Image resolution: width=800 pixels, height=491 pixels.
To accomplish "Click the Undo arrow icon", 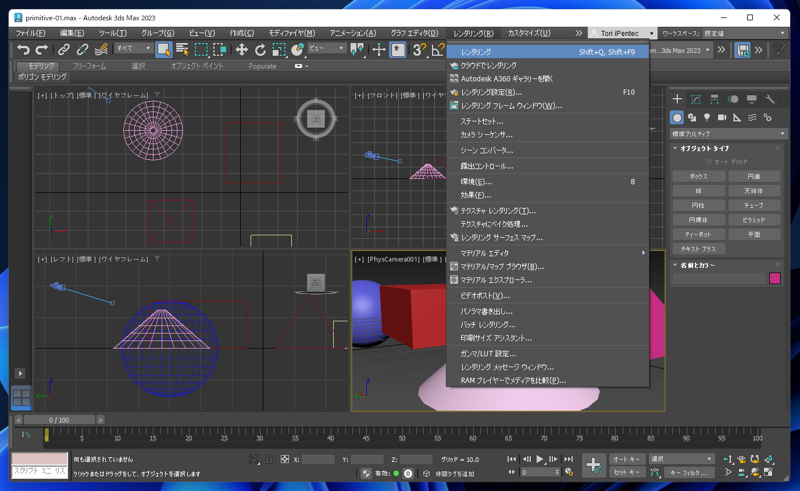I will coord(23,50).
